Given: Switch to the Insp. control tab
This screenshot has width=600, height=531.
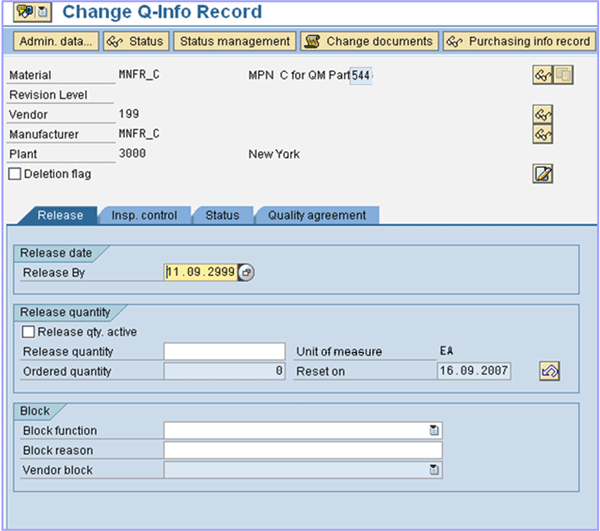Looking at the screenshot, I should coord(144,215).
